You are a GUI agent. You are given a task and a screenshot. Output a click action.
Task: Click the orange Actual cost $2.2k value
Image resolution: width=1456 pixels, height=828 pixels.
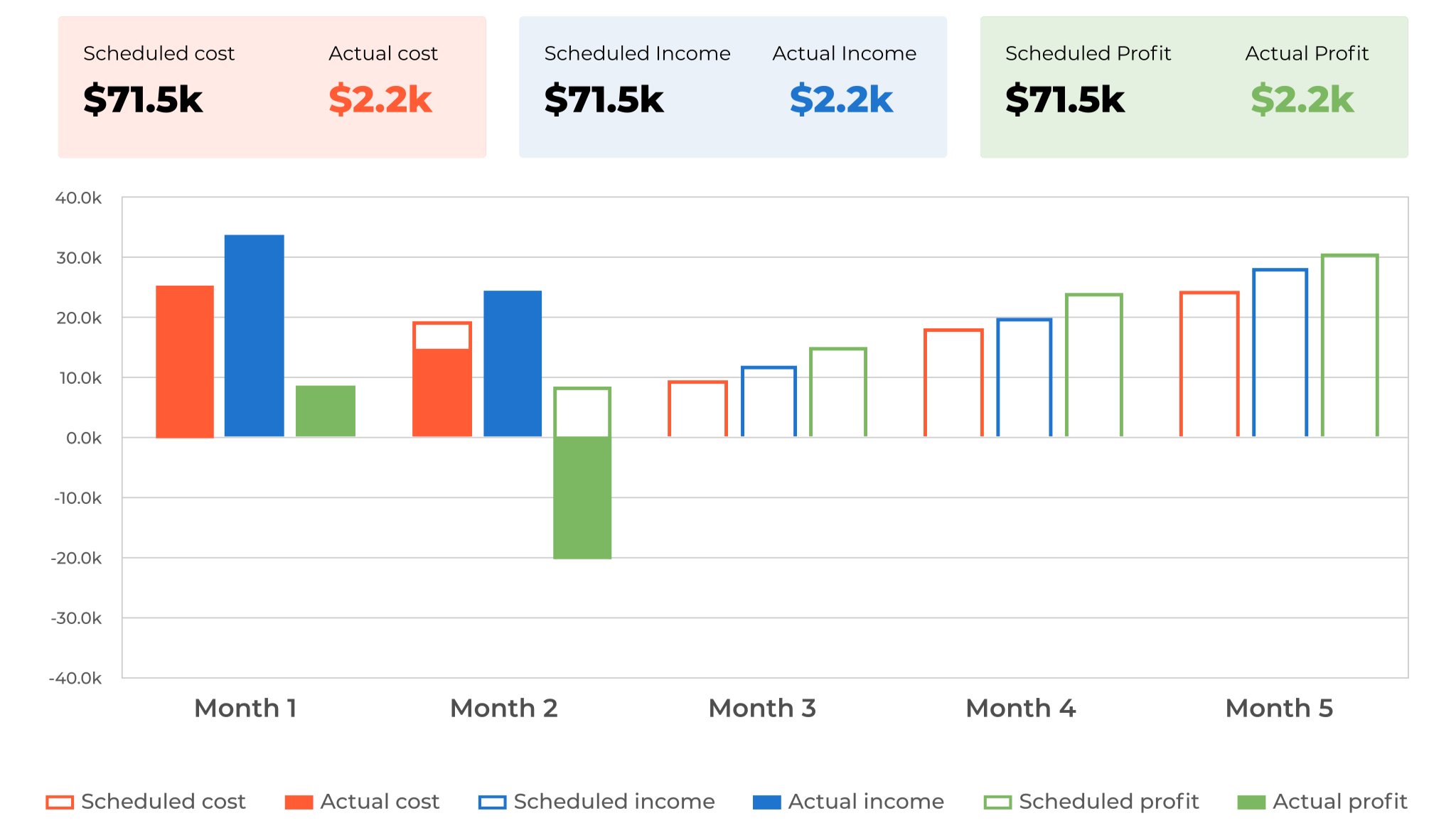(x=380, y=100)
